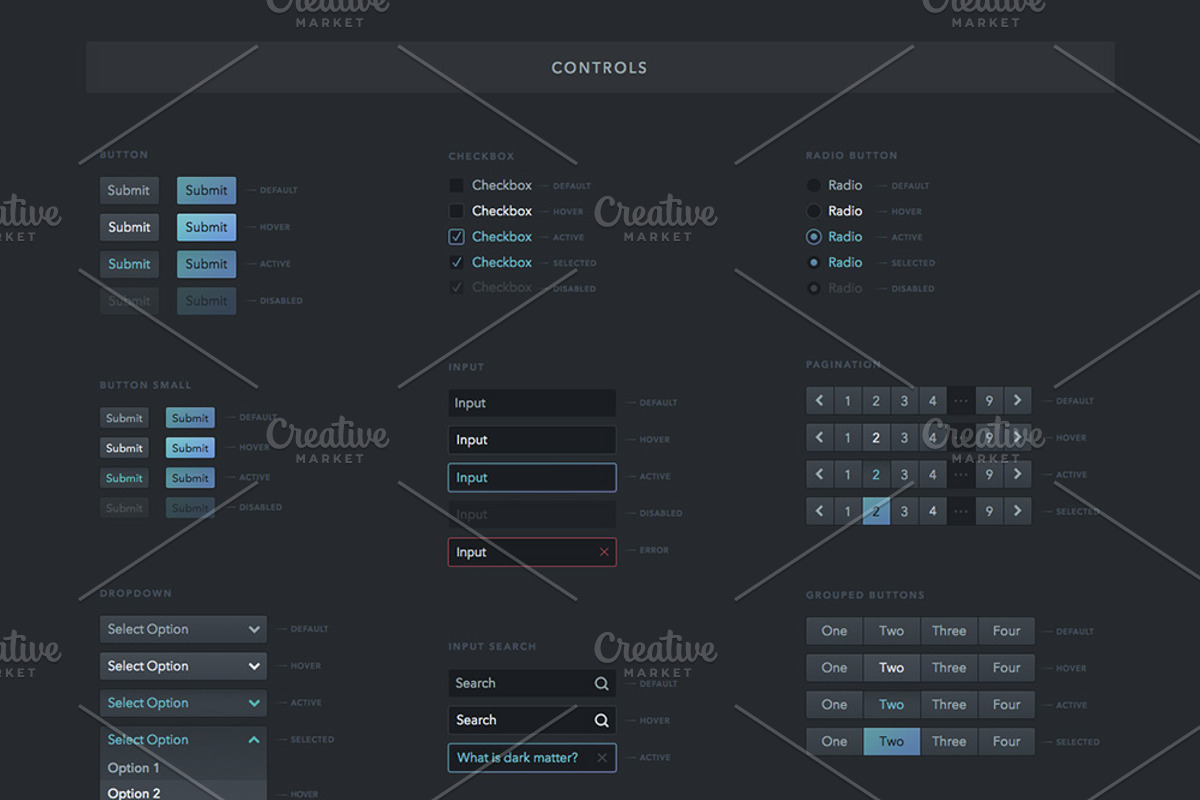This screenshot has width=1200, height=800.
Task: Click the right arrow in default pagination
Action: coord(1017,400)
